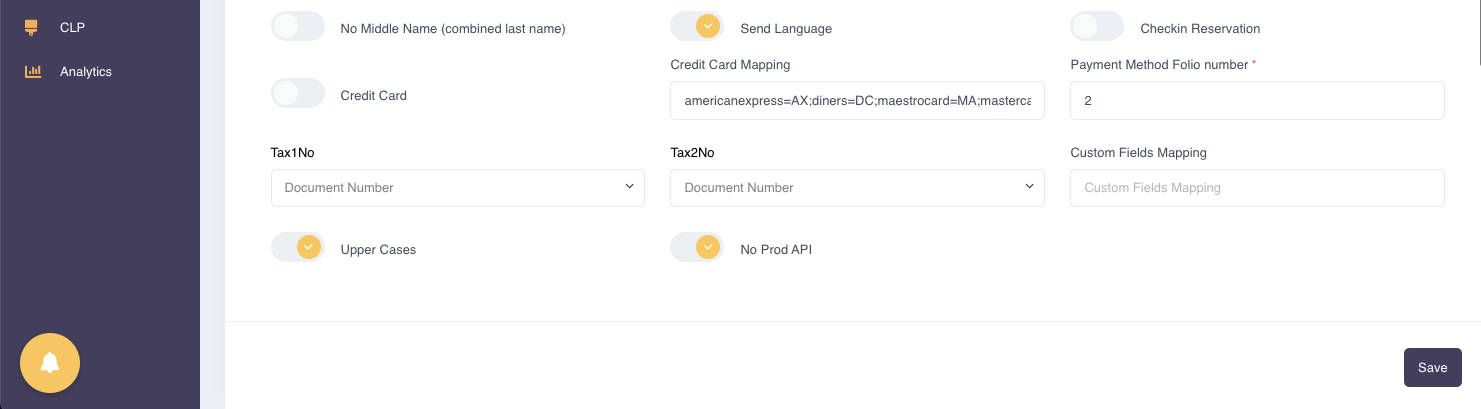This screenshot has height=409, width=1481.
Task: Click the CLP sidebar icon
Action: [32, 27]
